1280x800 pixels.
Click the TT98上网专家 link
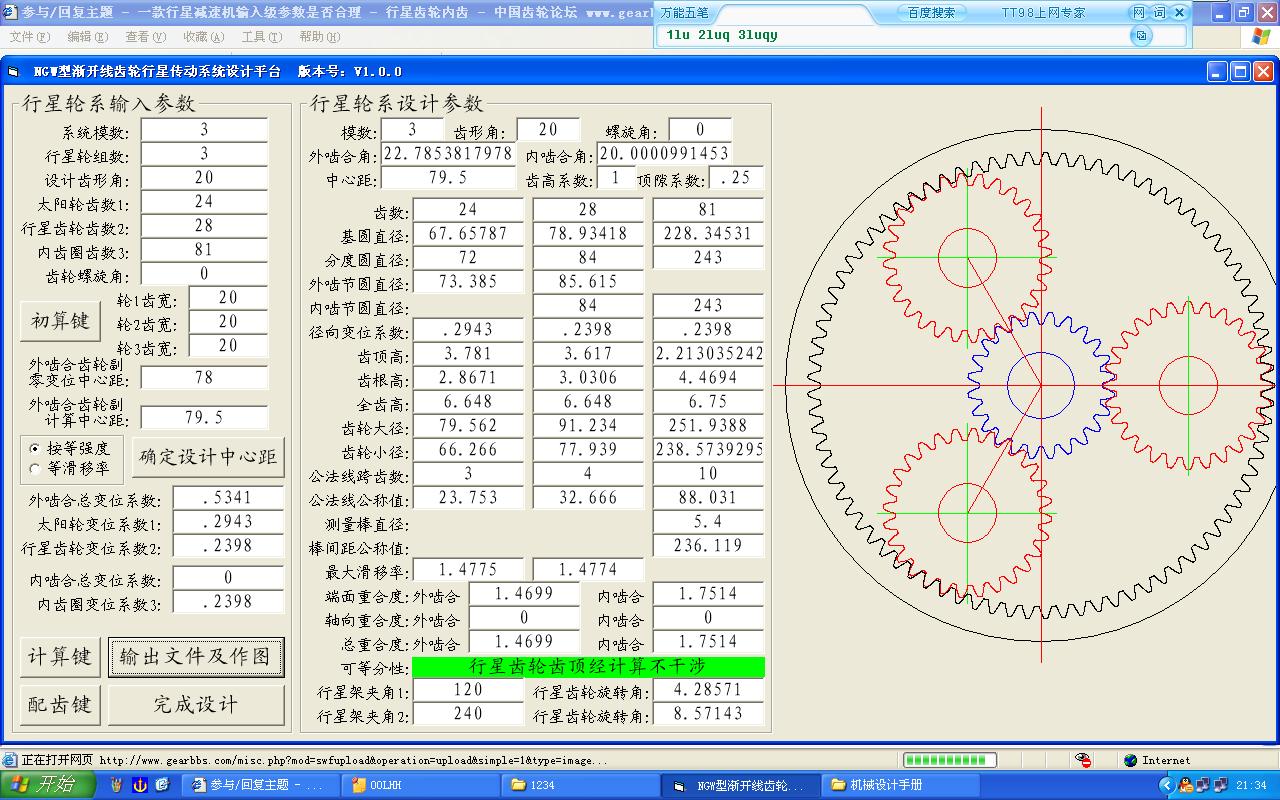point(1043,13)
